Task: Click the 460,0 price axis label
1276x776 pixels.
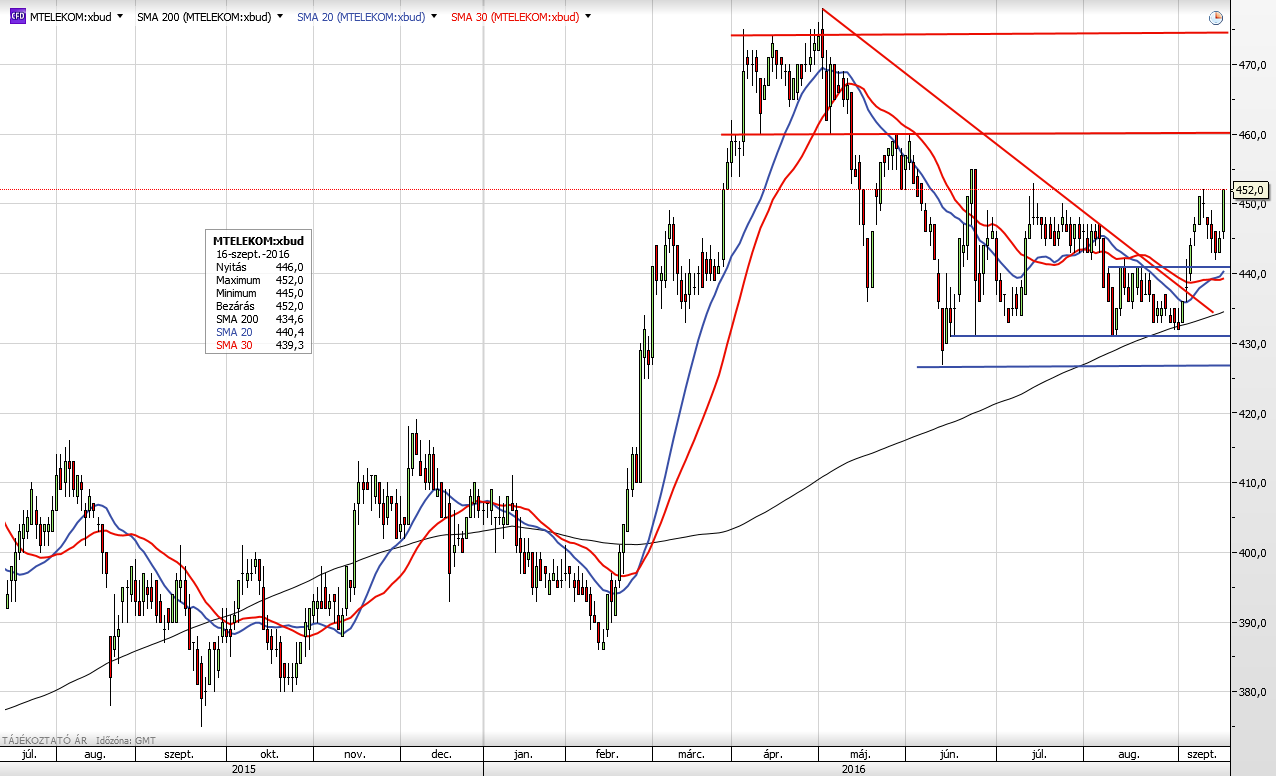Action: (x=1254, y=135)
